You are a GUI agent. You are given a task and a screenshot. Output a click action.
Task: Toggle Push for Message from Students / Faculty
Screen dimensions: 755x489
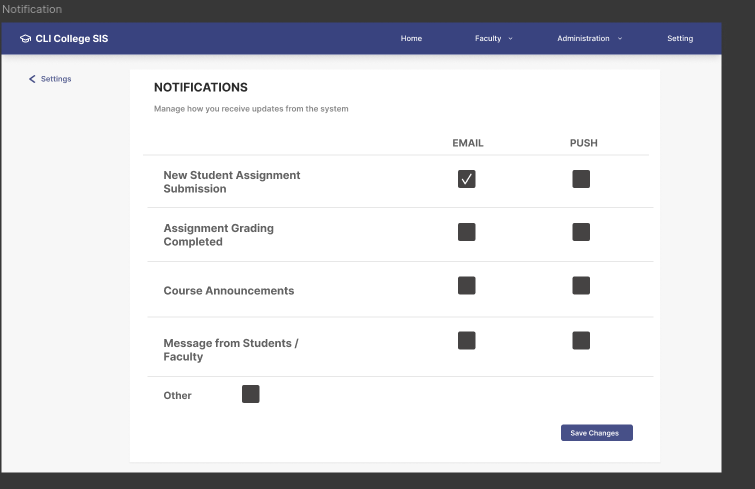click(x=581, y=340)
